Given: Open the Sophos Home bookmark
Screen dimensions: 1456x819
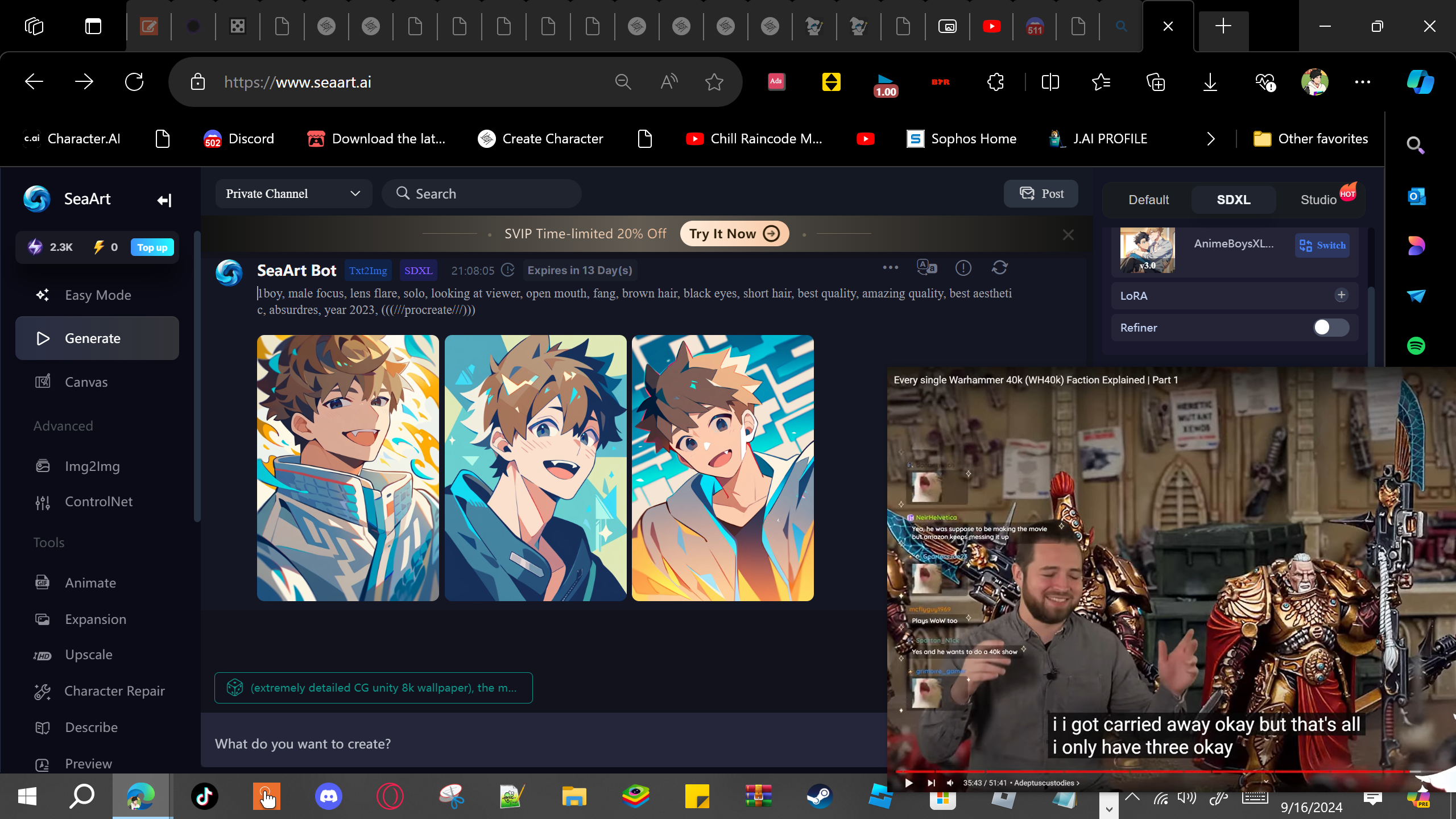Looking at the screenshot, I should (x=961, y=139).
